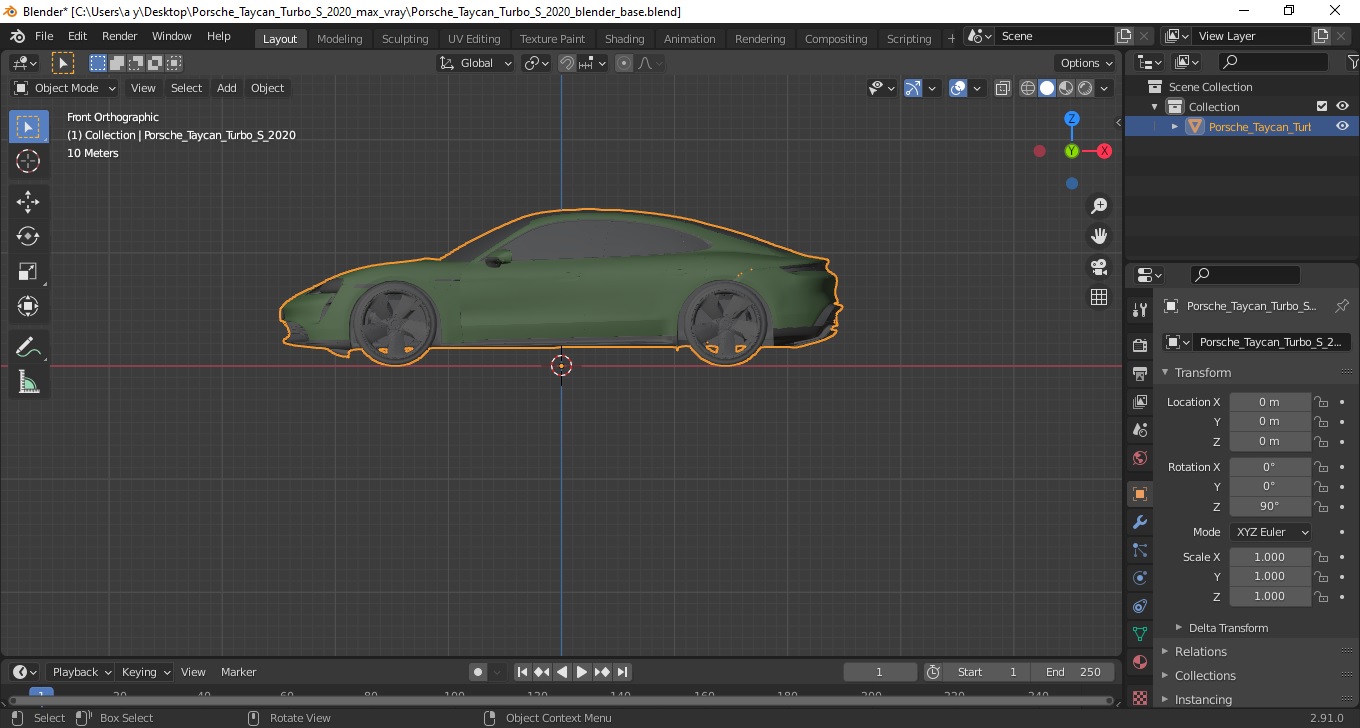Image resolution: width=1360 pixels, height=728 pixels.
Task: Open the Particles properties tab
Action: (x=1139, y=550)
